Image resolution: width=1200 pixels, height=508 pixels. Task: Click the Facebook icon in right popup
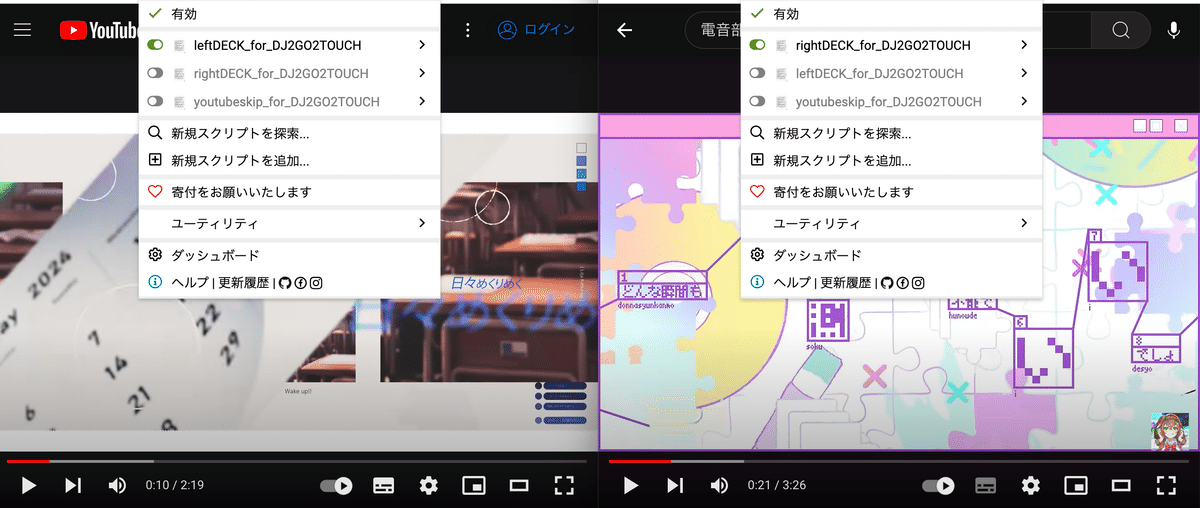(x=902, y=283)
